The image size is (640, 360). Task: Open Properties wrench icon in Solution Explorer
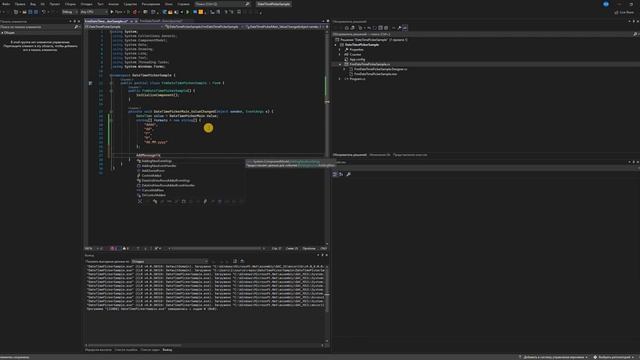click(x=400, y=28)
